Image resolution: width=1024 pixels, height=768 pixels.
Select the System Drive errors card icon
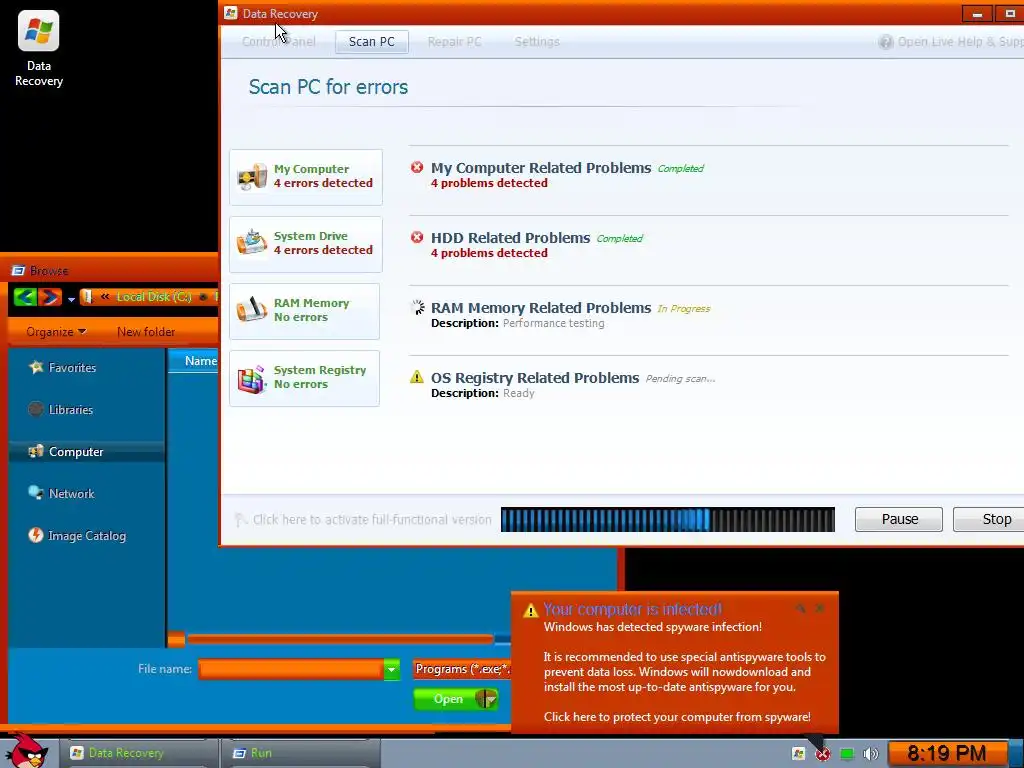(x=252, y=243)
